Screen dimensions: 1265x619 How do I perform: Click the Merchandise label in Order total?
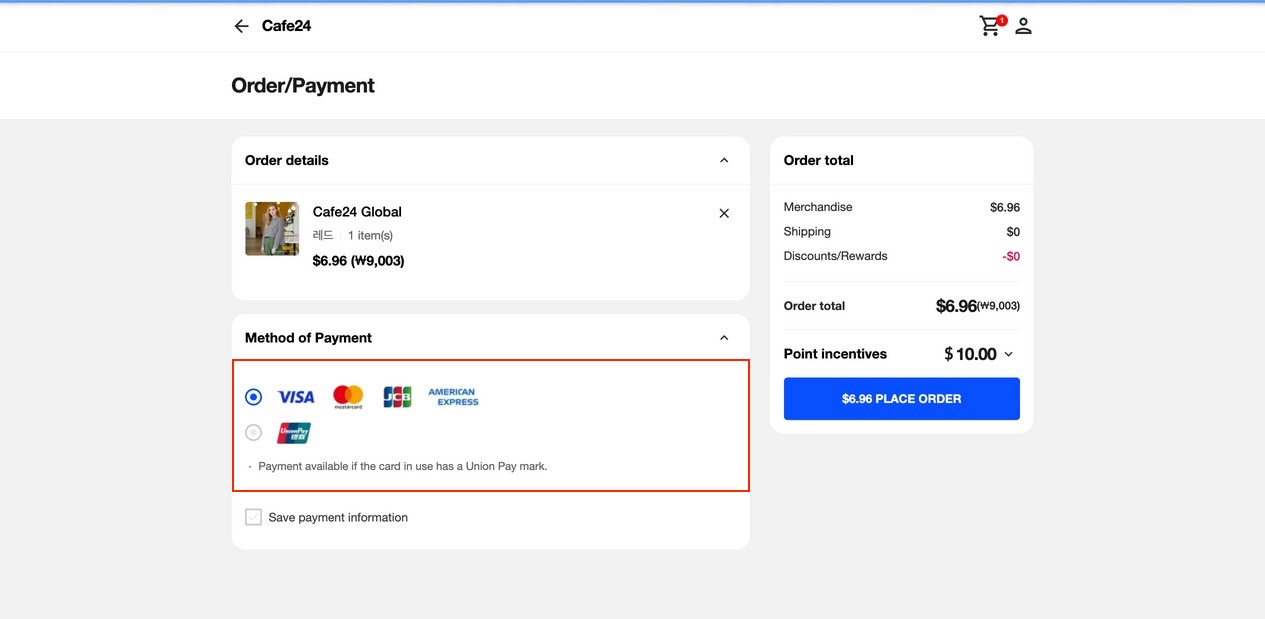point(818,207)
